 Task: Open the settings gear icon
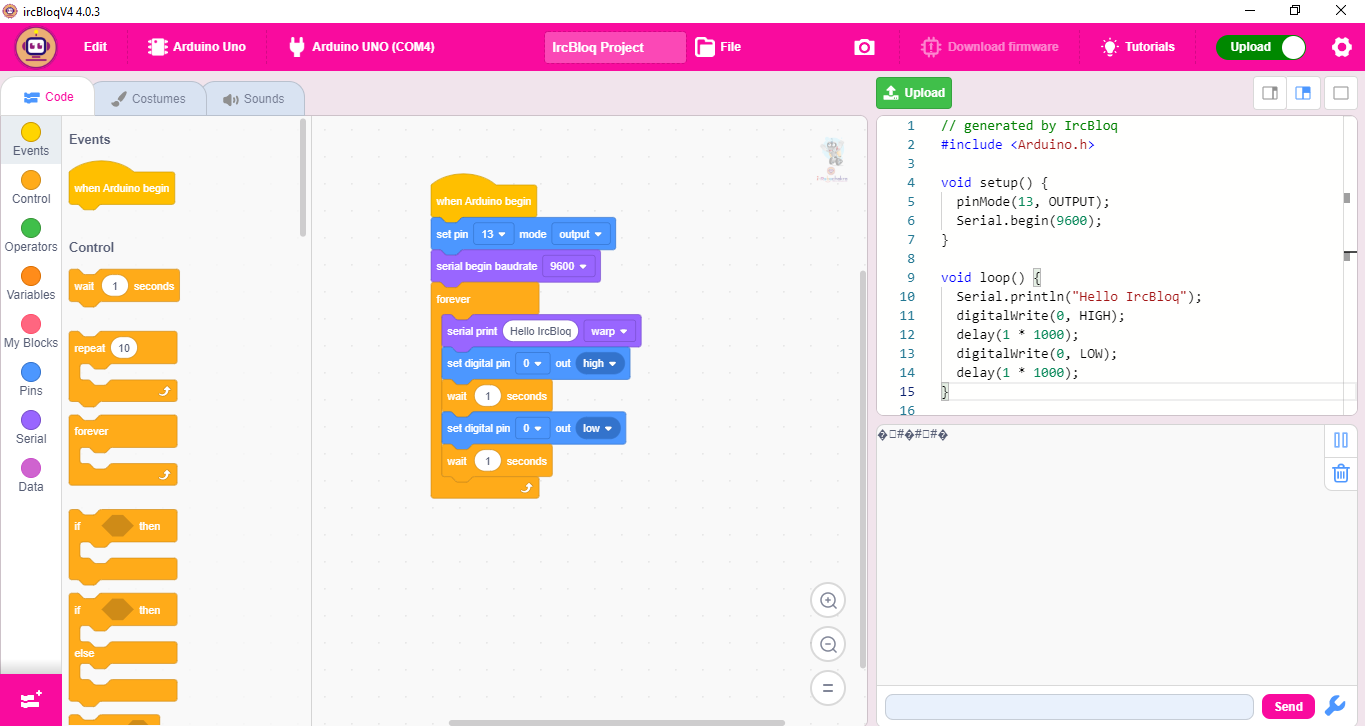pyautogui.click(x=1342, y=47)
